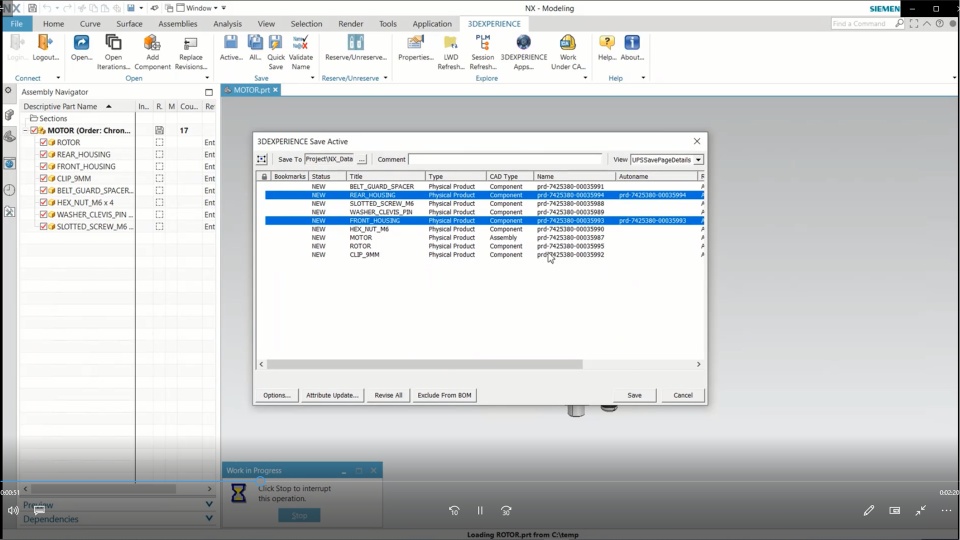This screenshot has height=540, width=960.
Task: Click the Save button in the dialog
Action: click(634, 396)
